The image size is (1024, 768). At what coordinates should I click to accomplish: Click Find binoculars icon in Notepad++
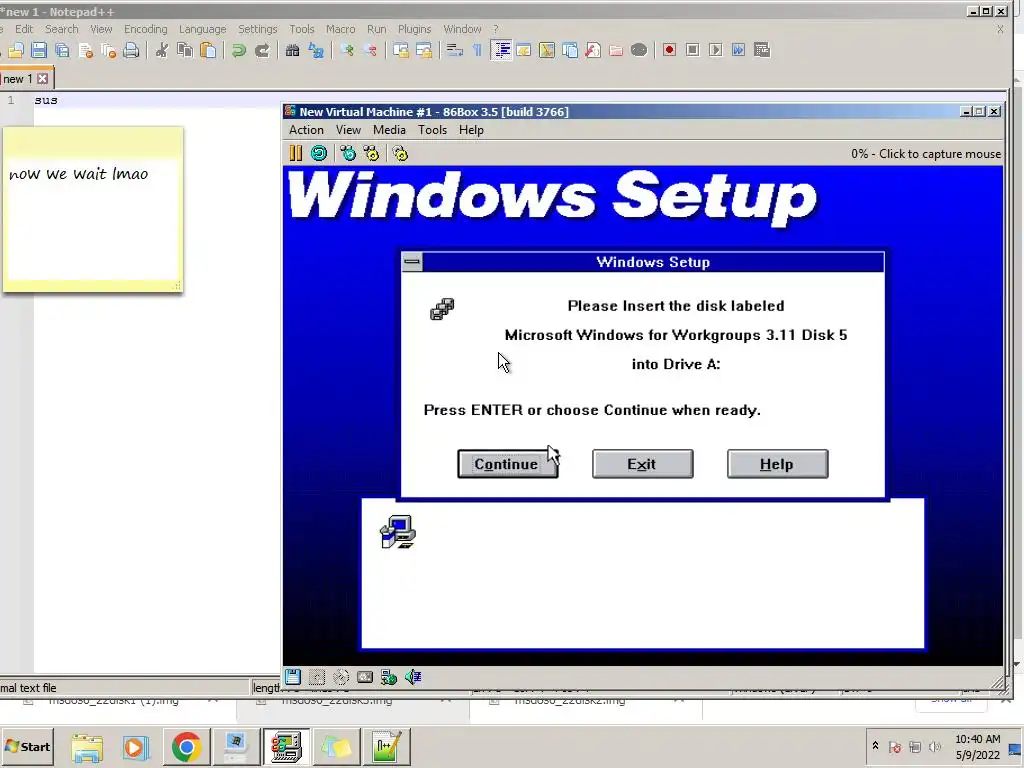pos(293,50)
